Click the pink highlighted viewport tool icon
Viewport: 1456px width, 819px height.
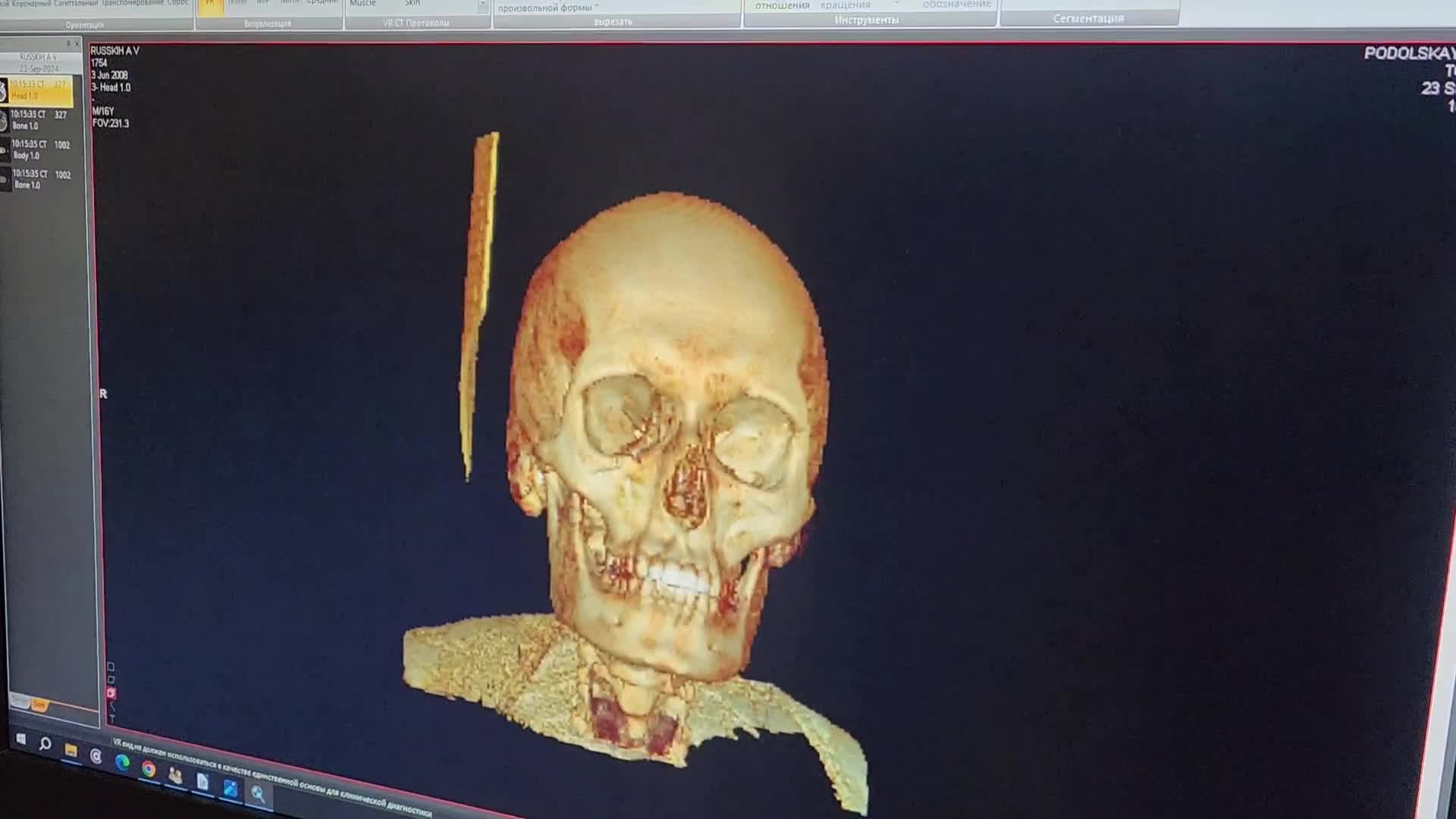pos(111,692)
